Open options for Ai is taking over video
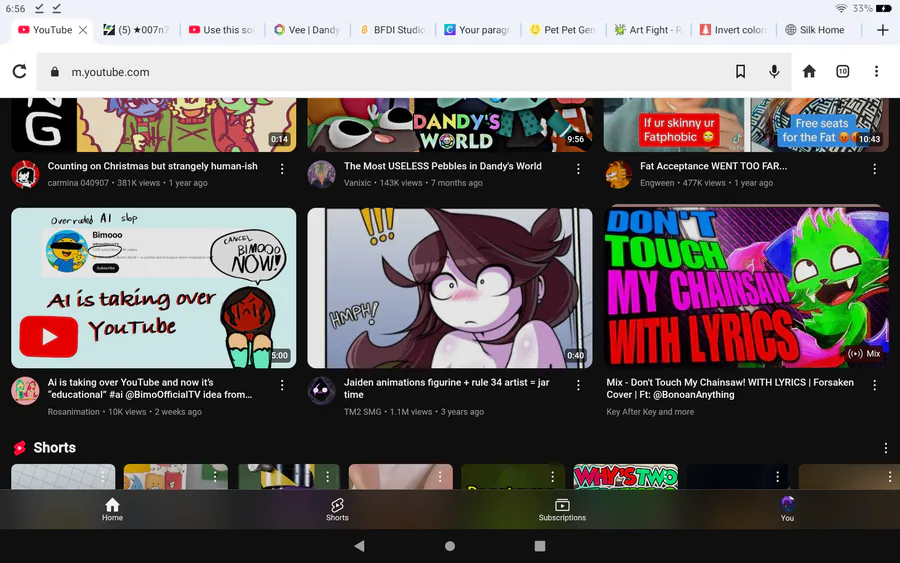 point(282,386)
